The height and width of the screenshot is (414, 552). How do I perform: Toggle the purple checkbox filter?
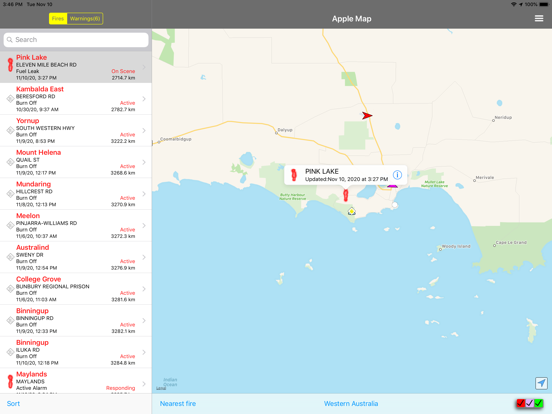pos(529,403)
